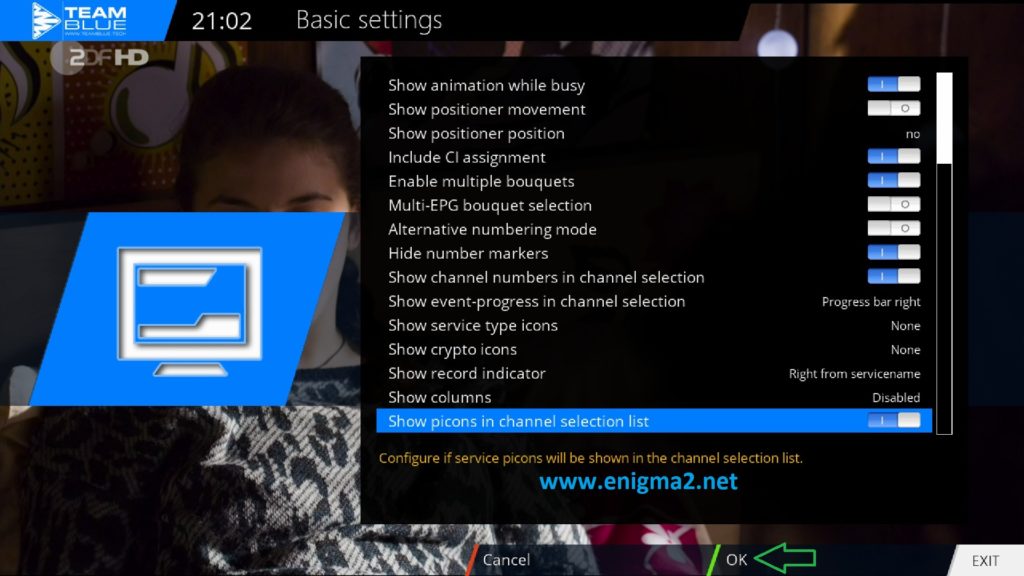The height and width of the screenshot is (576, 1024).
Task: Toggle Enable multiple bouquets off
Action: [896, 180]
